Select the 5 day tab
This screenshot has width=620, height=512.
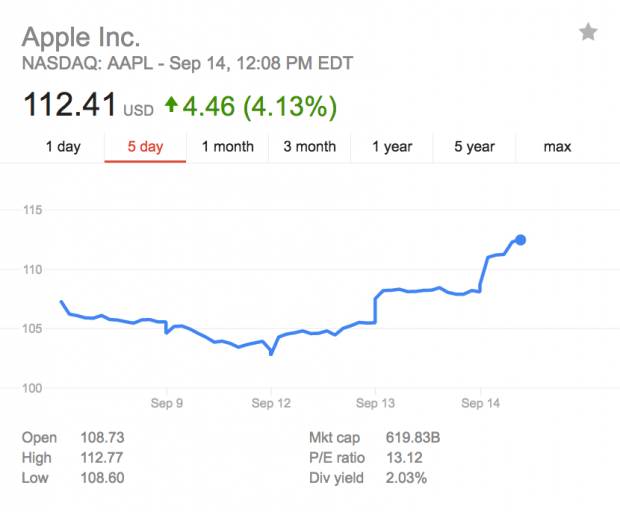tap(145, 147)
